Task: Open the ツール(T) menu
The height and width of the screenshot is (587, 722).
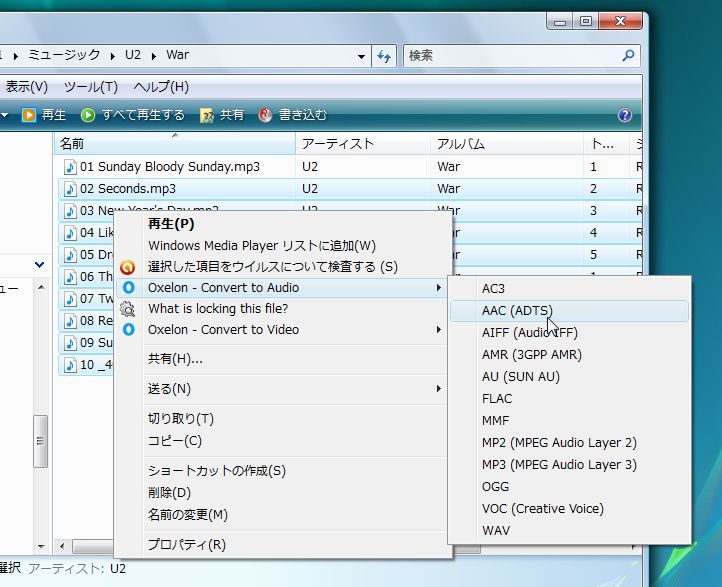Action: [91, 87]
